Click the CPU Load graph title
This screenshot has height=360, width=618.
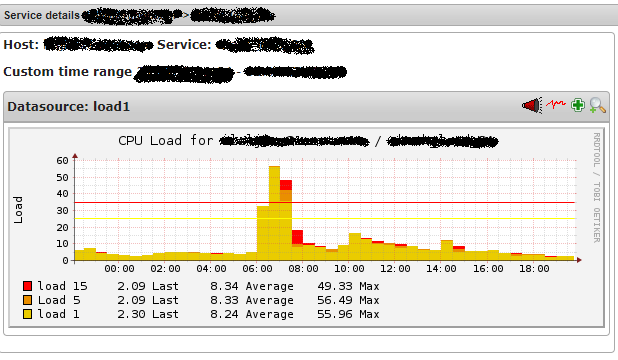308,140
